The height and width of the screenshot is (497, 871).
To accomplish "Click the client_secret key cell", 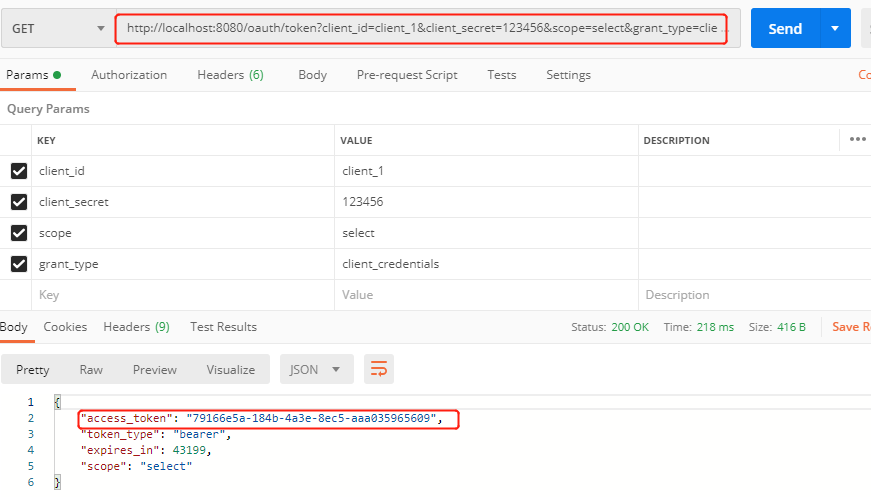I will [x=183, y=202].
